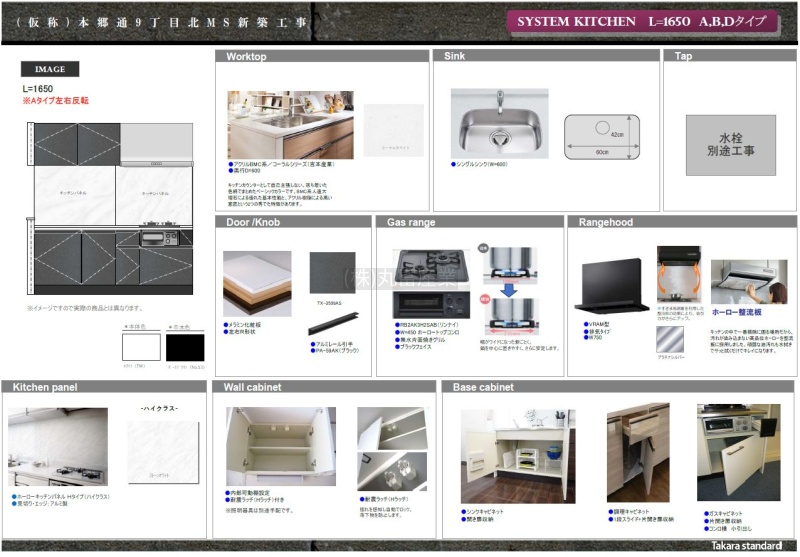
Task: Click the Worktop section header
Action: coord(246,57)
